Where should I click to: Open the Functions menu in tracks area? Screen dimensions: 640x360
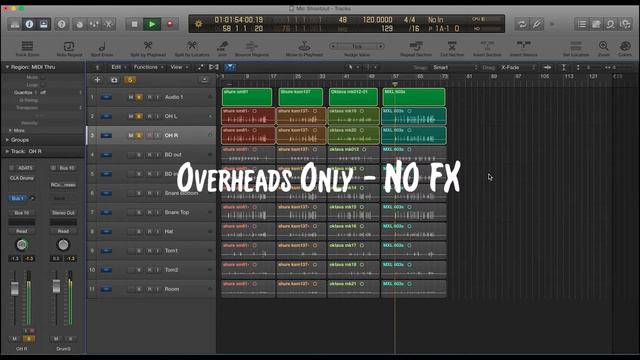tap(149, 67)
